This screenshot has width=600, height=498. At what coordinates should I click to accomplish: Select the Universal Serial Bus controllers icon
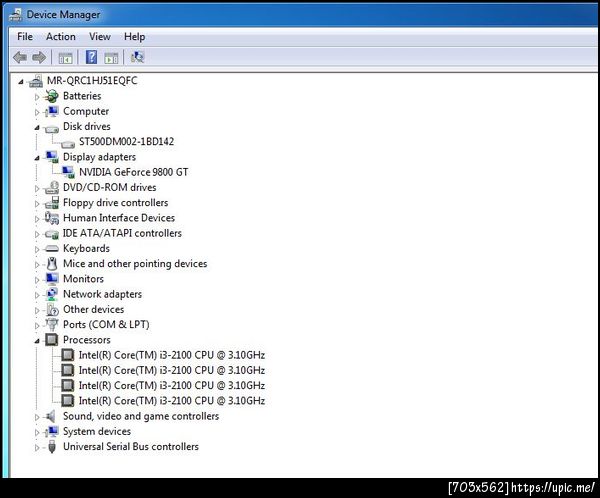point(52,447)
